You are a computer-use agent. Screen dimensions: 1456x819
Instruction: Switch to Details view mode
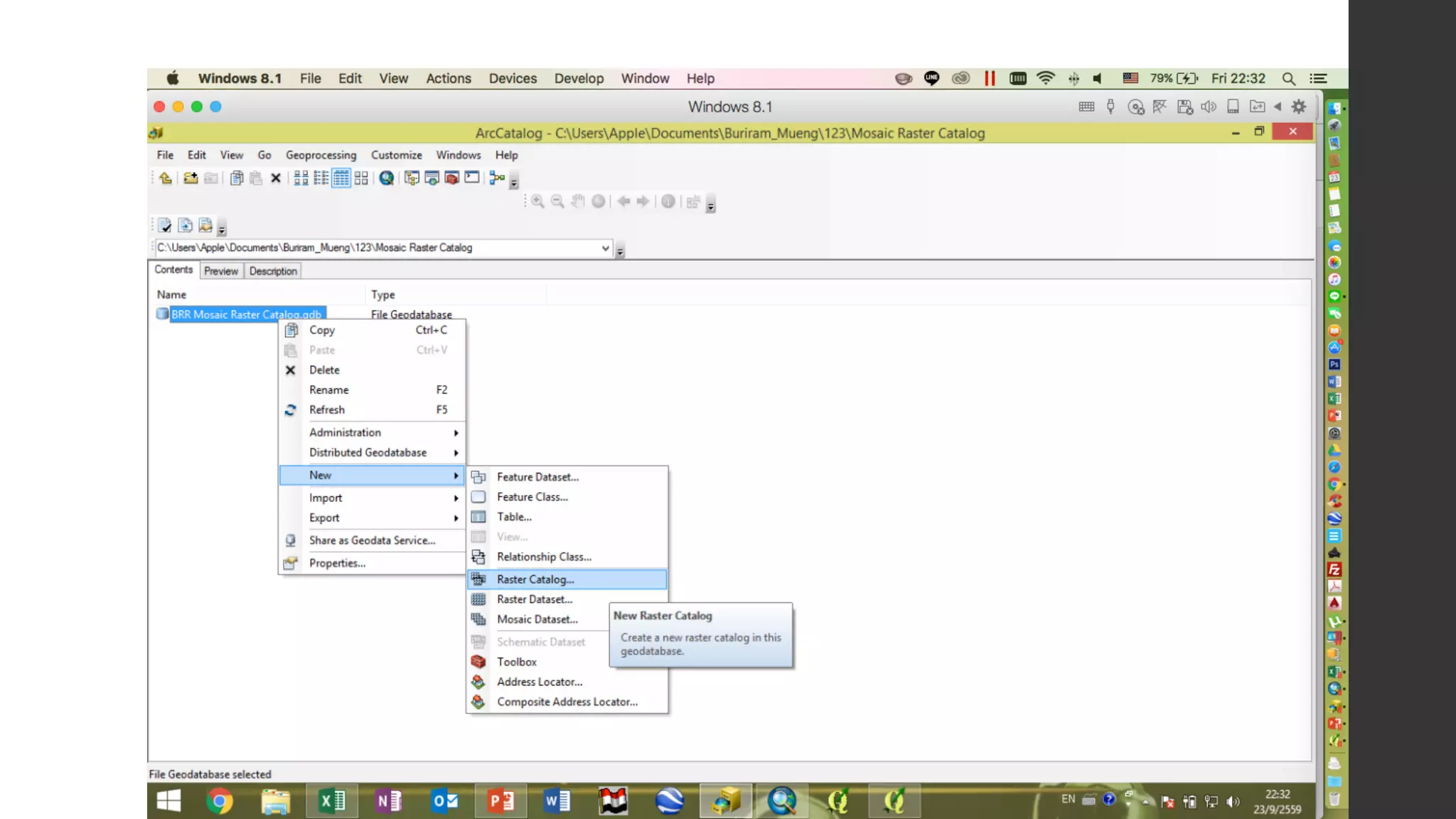coord(341,178)
